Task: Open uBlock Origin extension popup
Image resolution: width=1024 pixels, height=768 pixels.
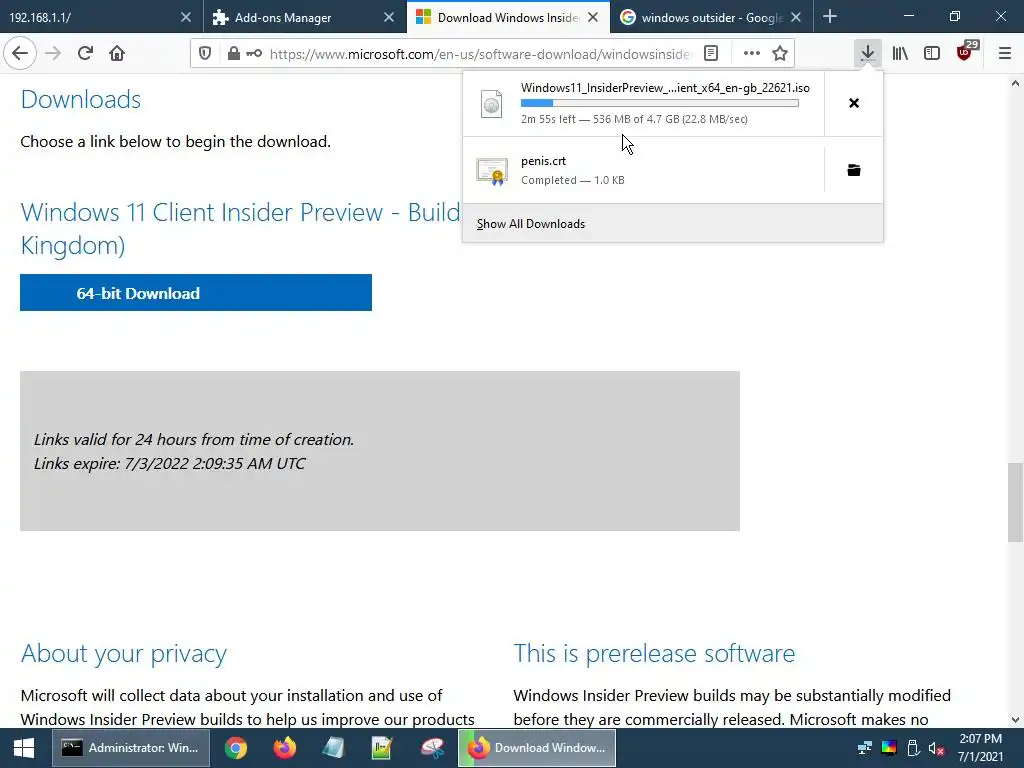Action: tap(965, 54)
